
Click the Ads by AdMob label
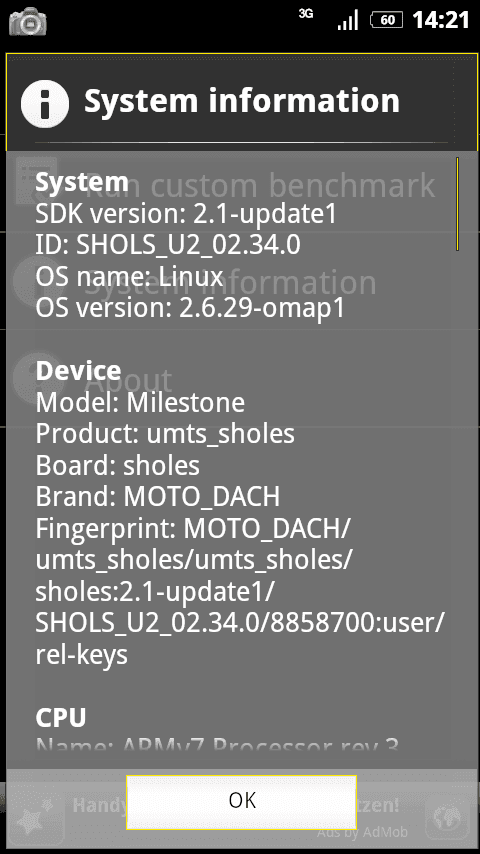(x=362, y=833)
